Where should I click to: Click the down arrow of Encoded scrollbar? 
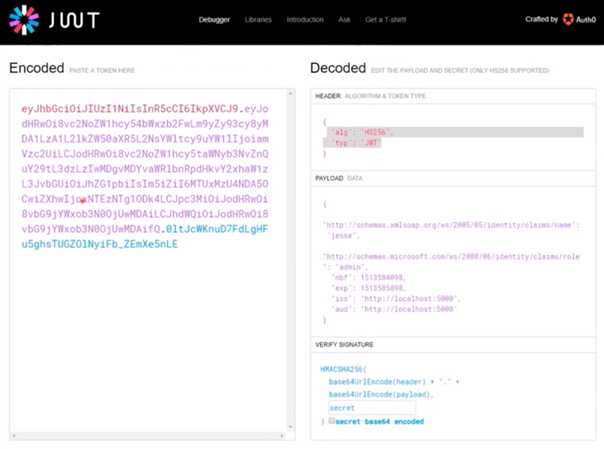pyautogui.click(x=291, y=427)
